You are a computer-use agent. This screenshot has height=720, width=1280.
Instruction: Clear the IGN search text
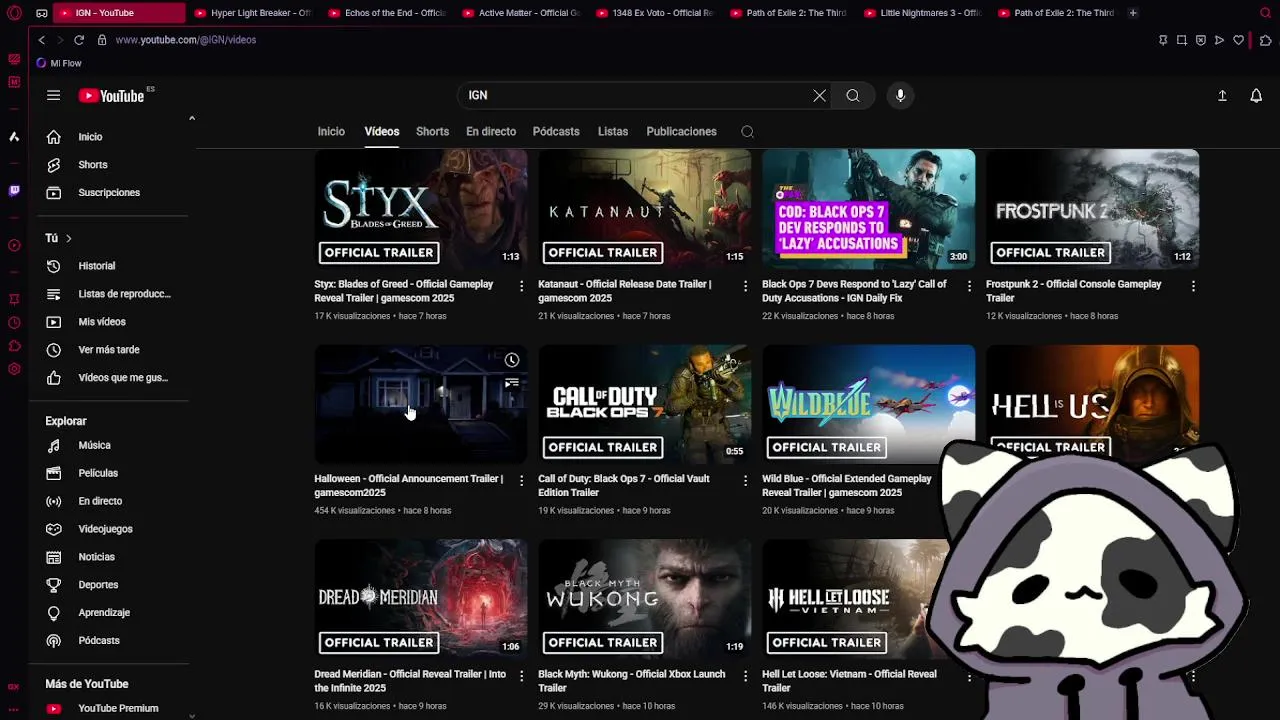click(819, 95)
